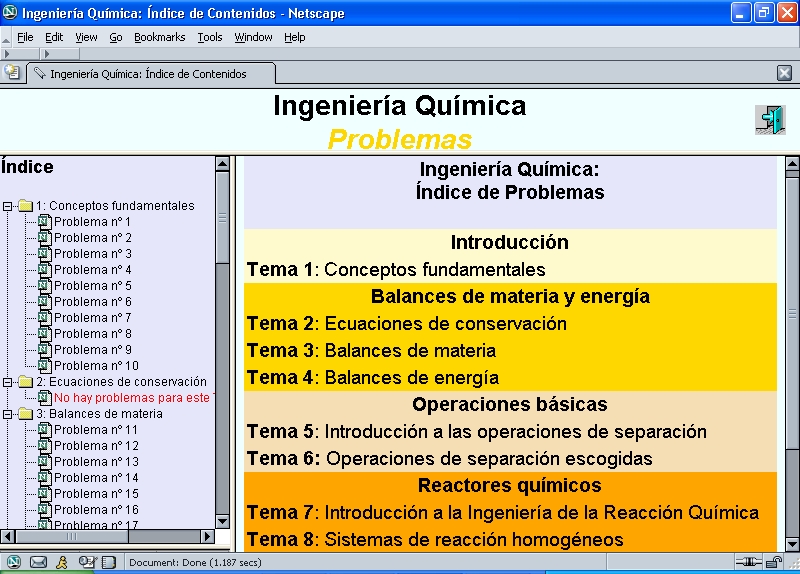Open Netscape Navigator from status bar icon

coord(14,562)
